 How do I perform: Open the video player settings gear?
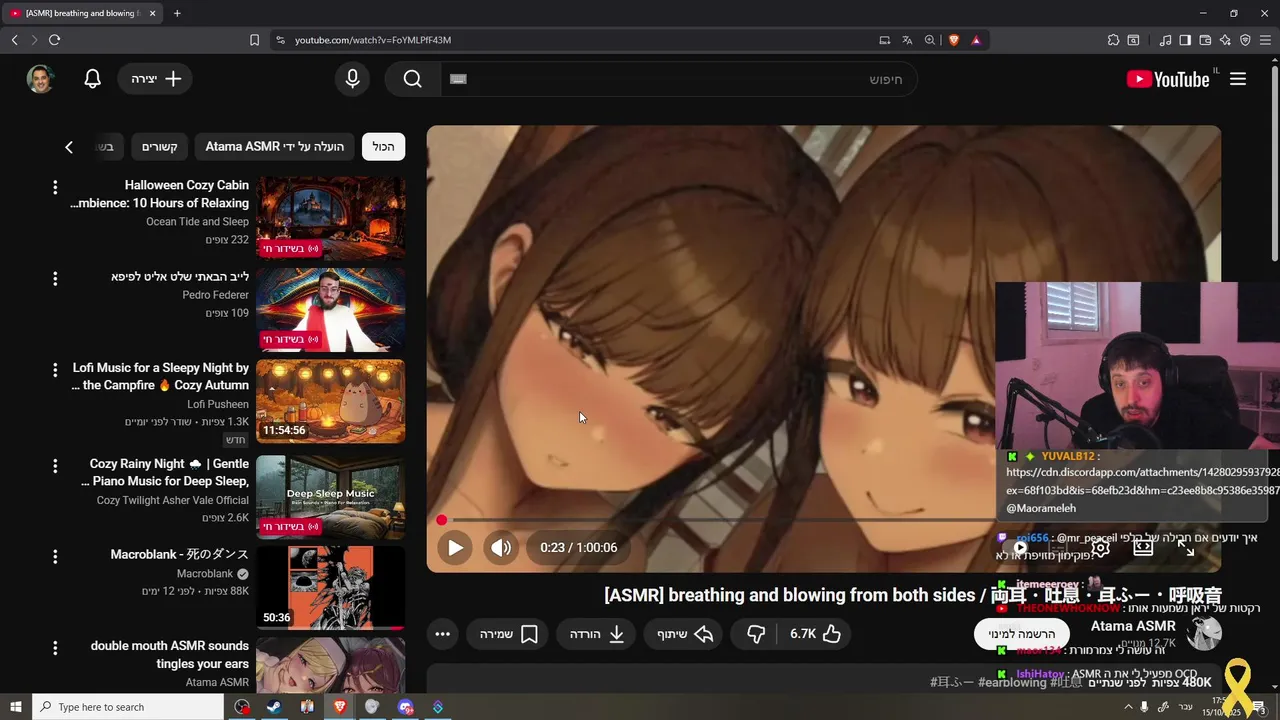click(1101, 547)
